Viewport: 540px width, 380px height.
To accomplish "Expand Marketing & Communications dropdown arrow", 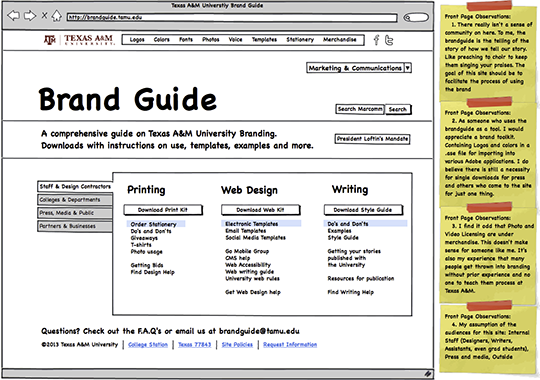I will (x=407, y=68).
